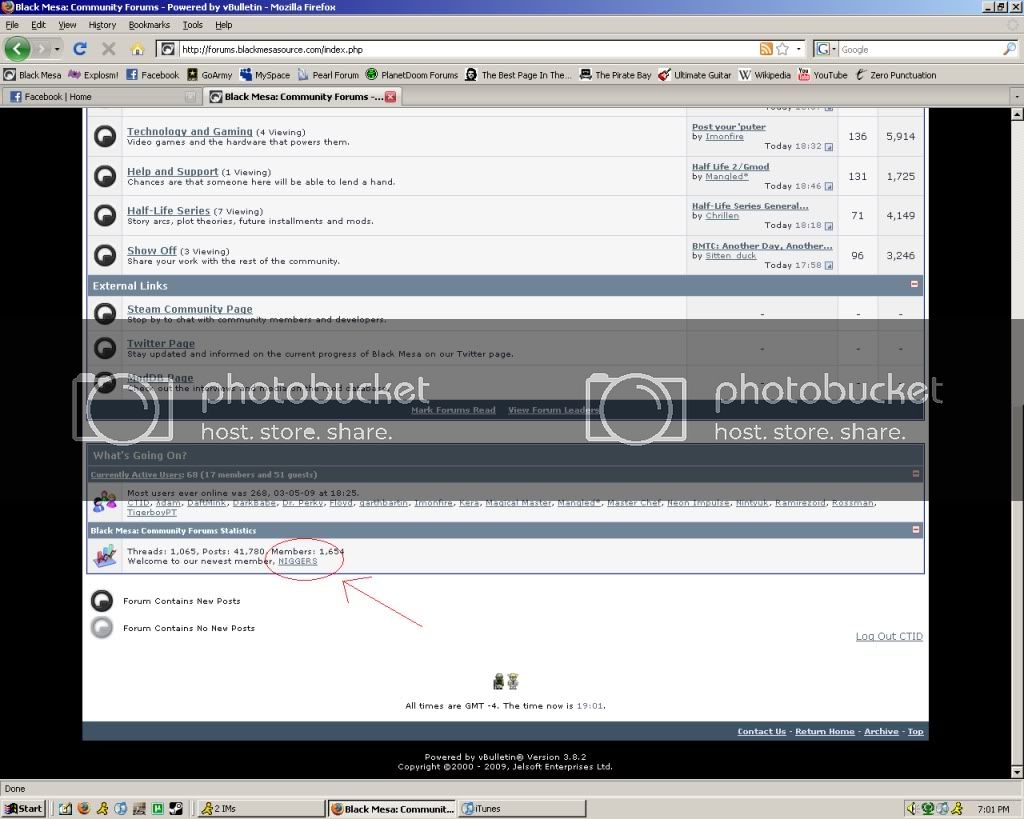
Task: Go to last post icon in Show Off row
Action: coord(829,266)
